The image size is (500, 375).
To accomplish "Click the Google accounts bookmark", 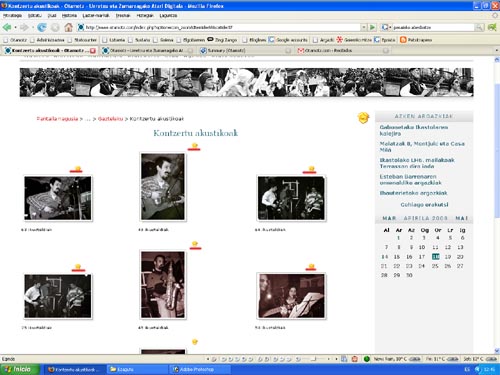I will click(x=288, y=40).
